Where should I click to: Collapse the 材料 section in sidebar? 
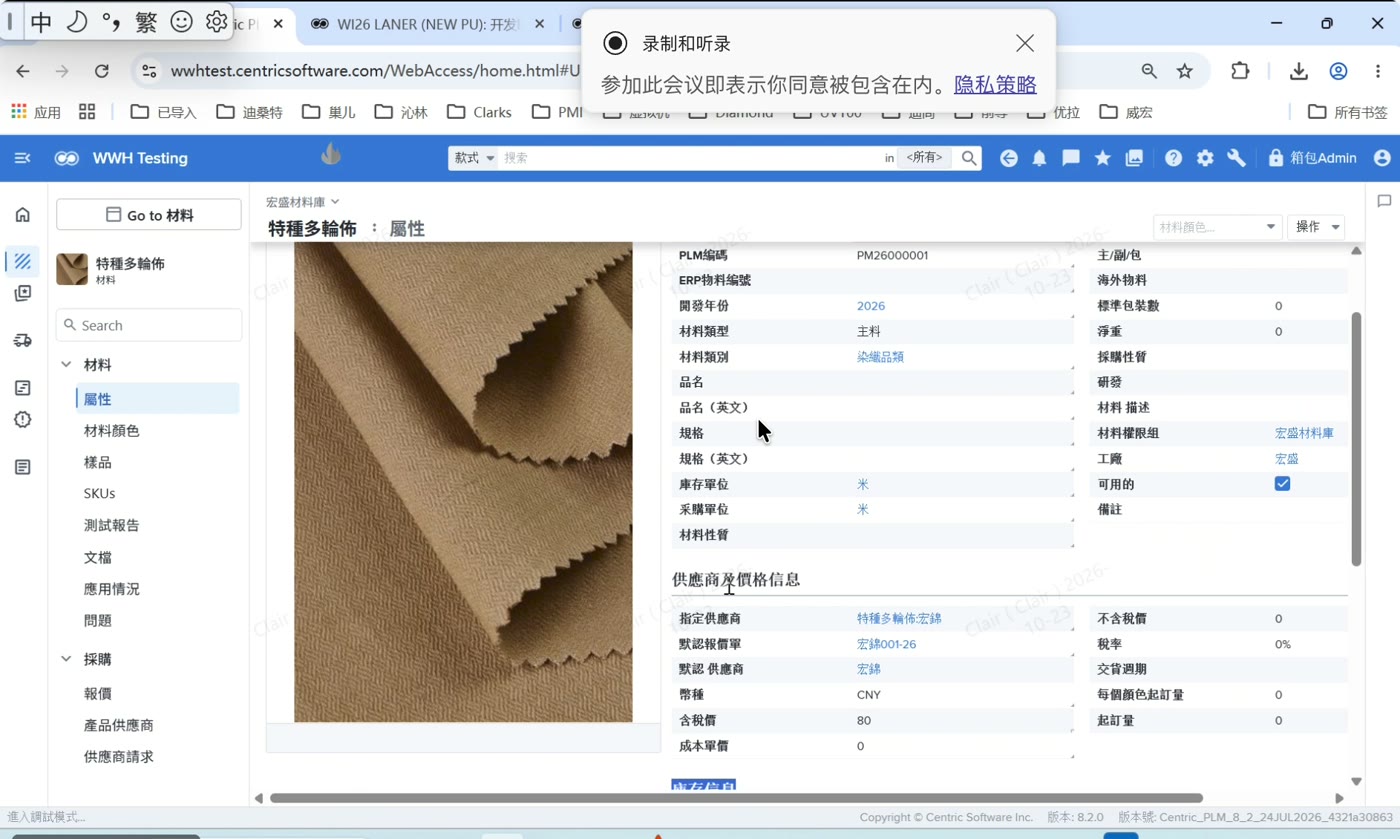click(x=66, y=365)
